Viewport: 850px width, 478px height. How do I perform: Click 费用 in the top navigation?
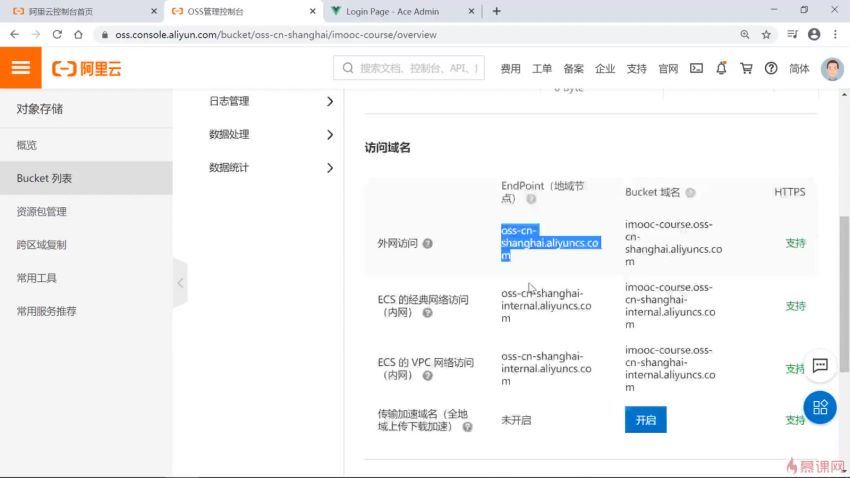510,69
